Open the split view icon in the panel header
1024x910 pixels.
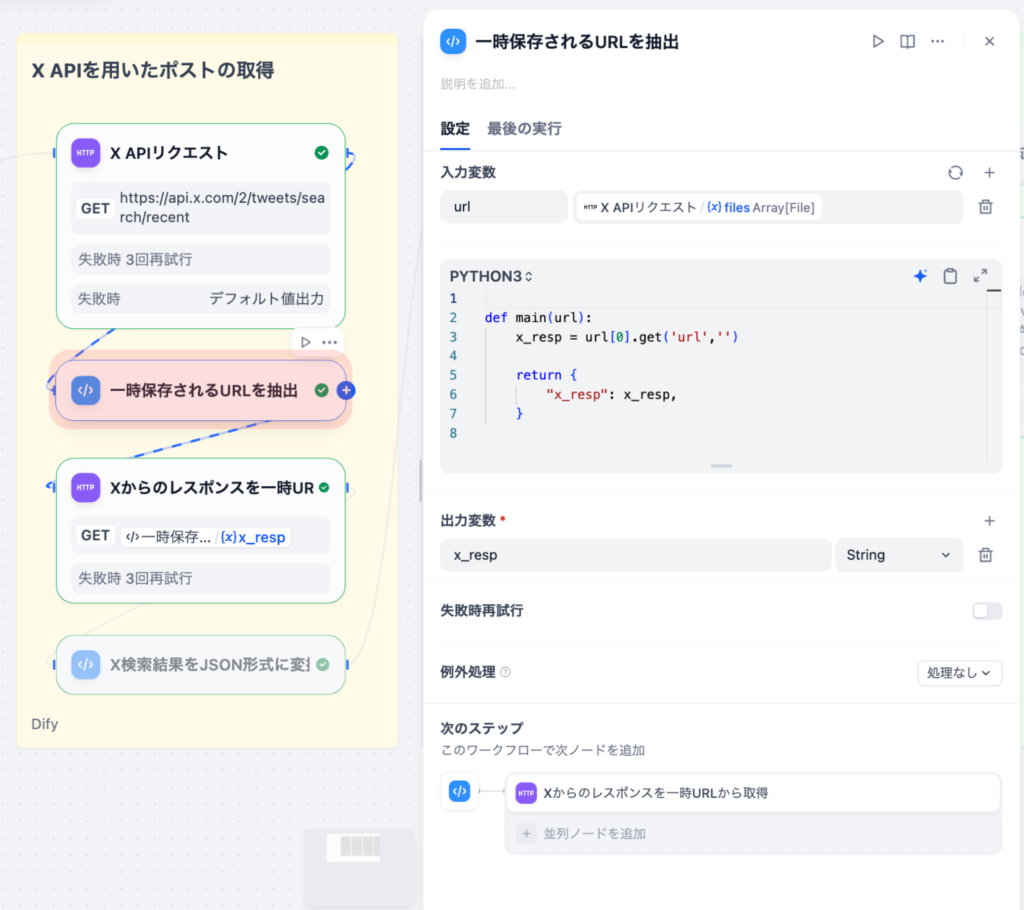(x=907, y=41)
